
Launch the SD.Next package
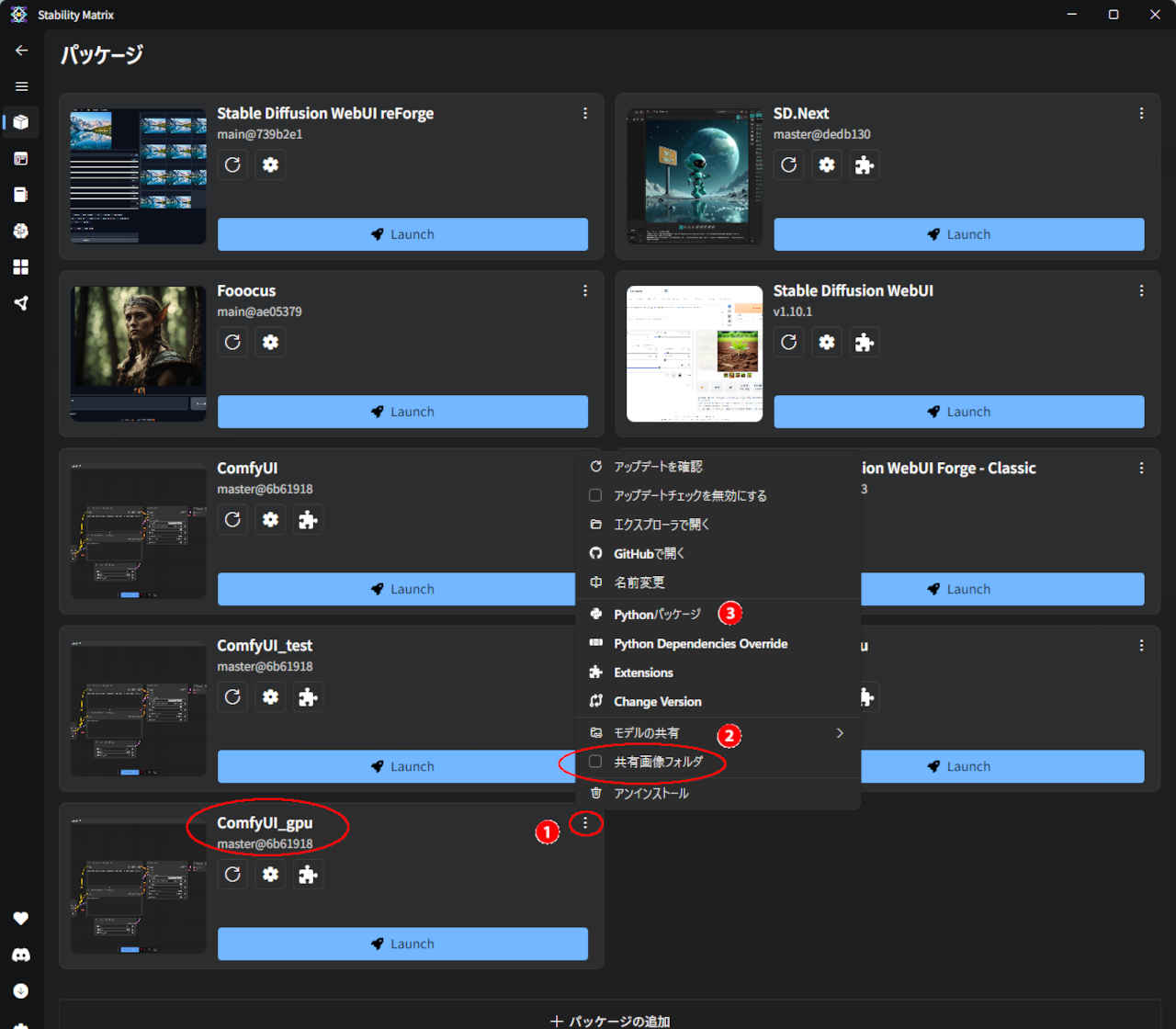point(959,234)
